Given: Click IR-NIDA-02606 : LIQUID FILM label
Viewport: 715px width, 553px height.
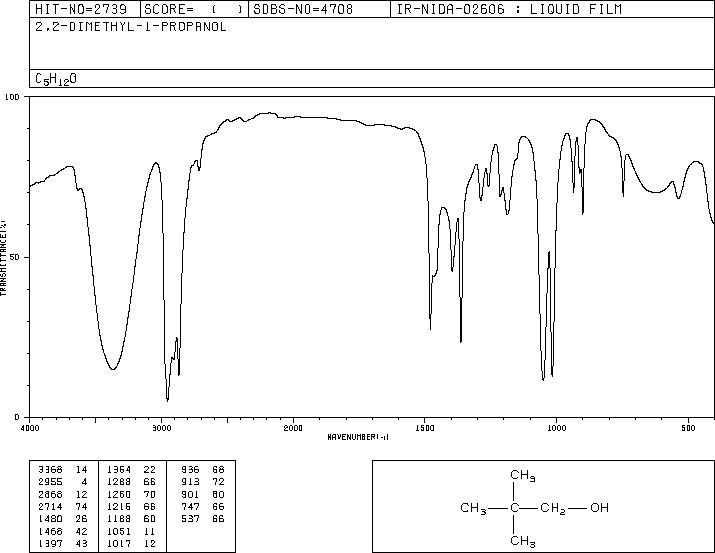Looking at the screenshot, I should [509, 9].
